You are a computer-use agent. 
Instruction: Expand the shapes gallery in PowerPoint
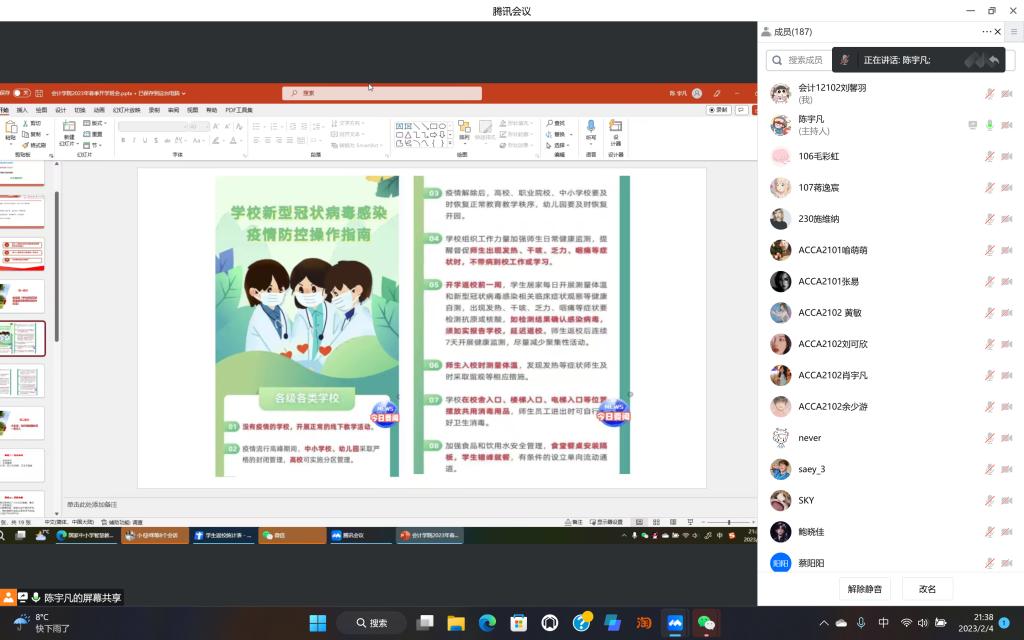[x=450, y=144]
